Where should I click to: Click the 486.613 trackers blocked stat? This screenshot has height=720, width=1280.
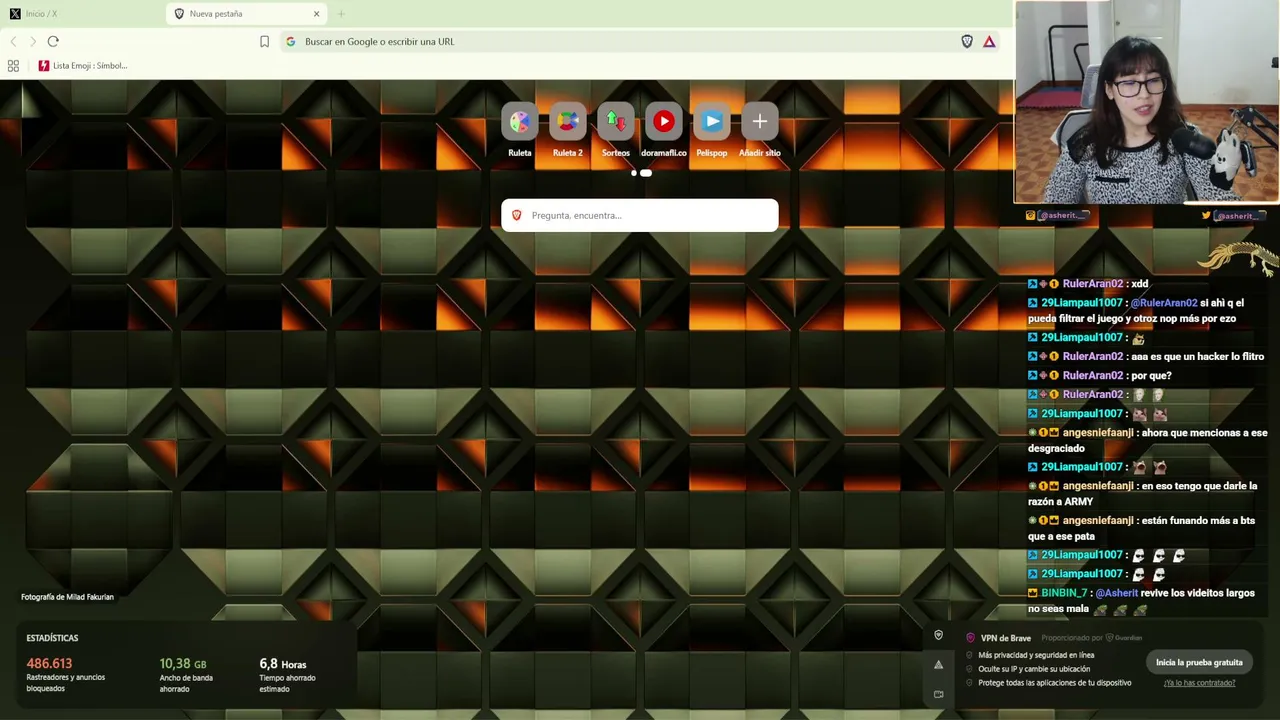click(x=66, y=675)
